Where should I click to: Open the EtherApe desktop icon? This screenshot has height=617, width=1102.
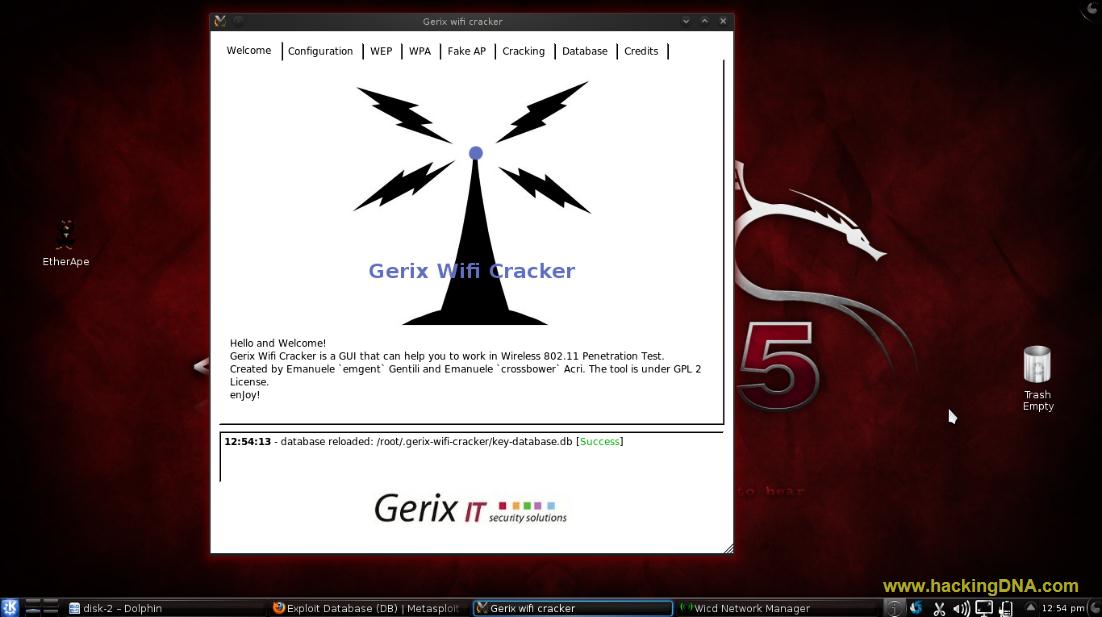[x=65, y=243]
